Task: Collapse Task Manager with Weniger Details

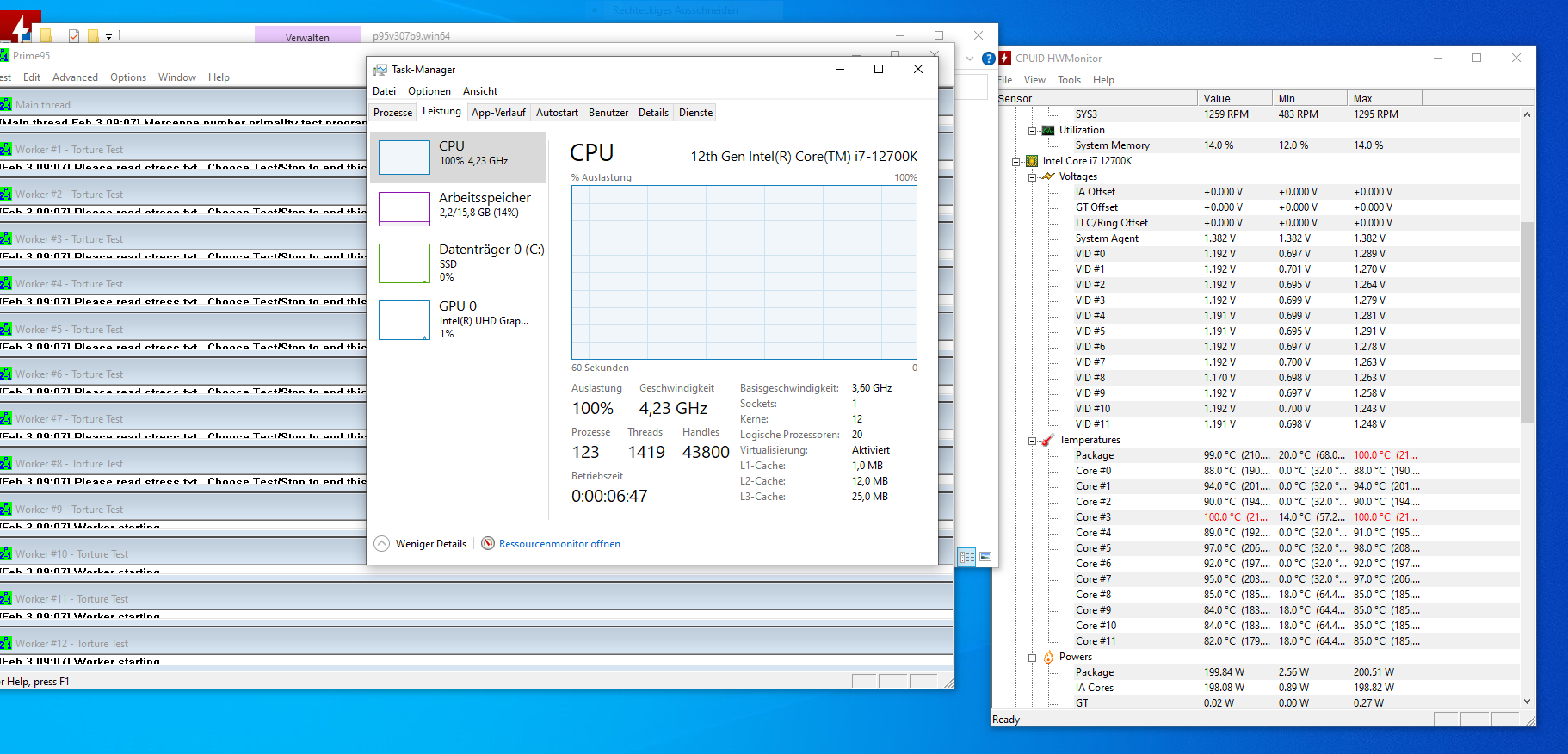Action: 430,544
